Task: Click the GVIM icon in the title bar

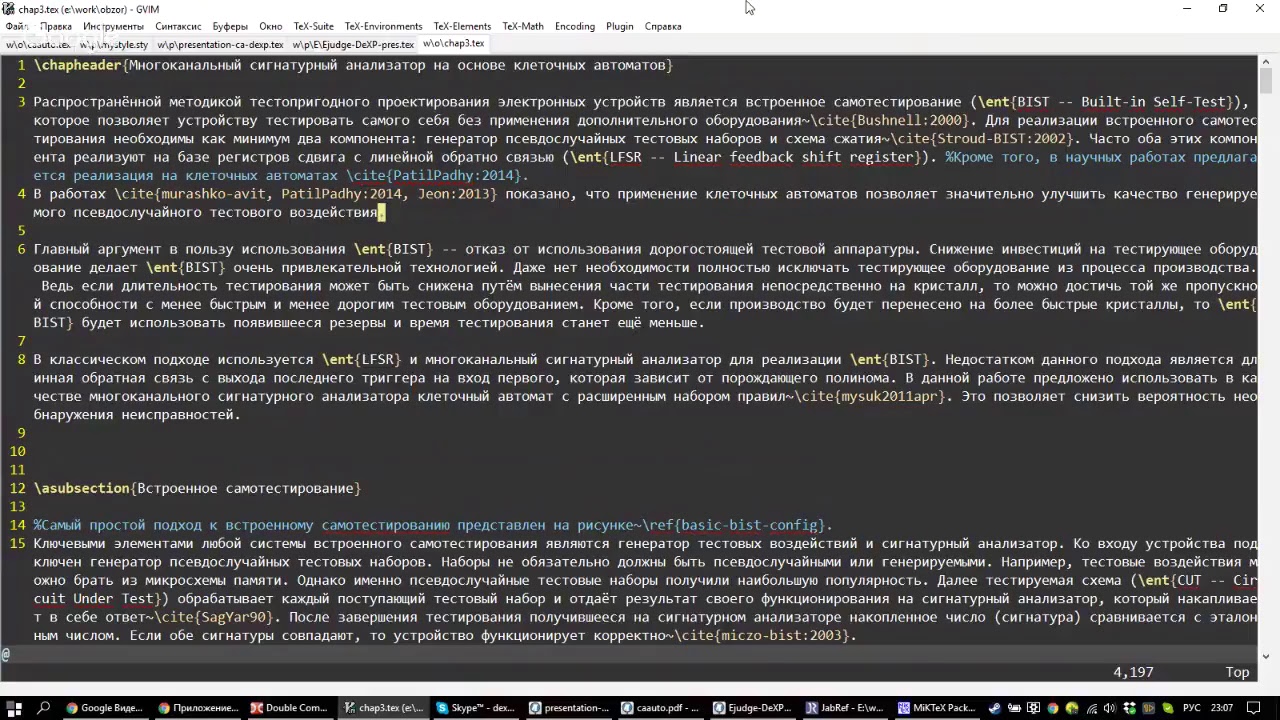Action: [x=9, y=9]
